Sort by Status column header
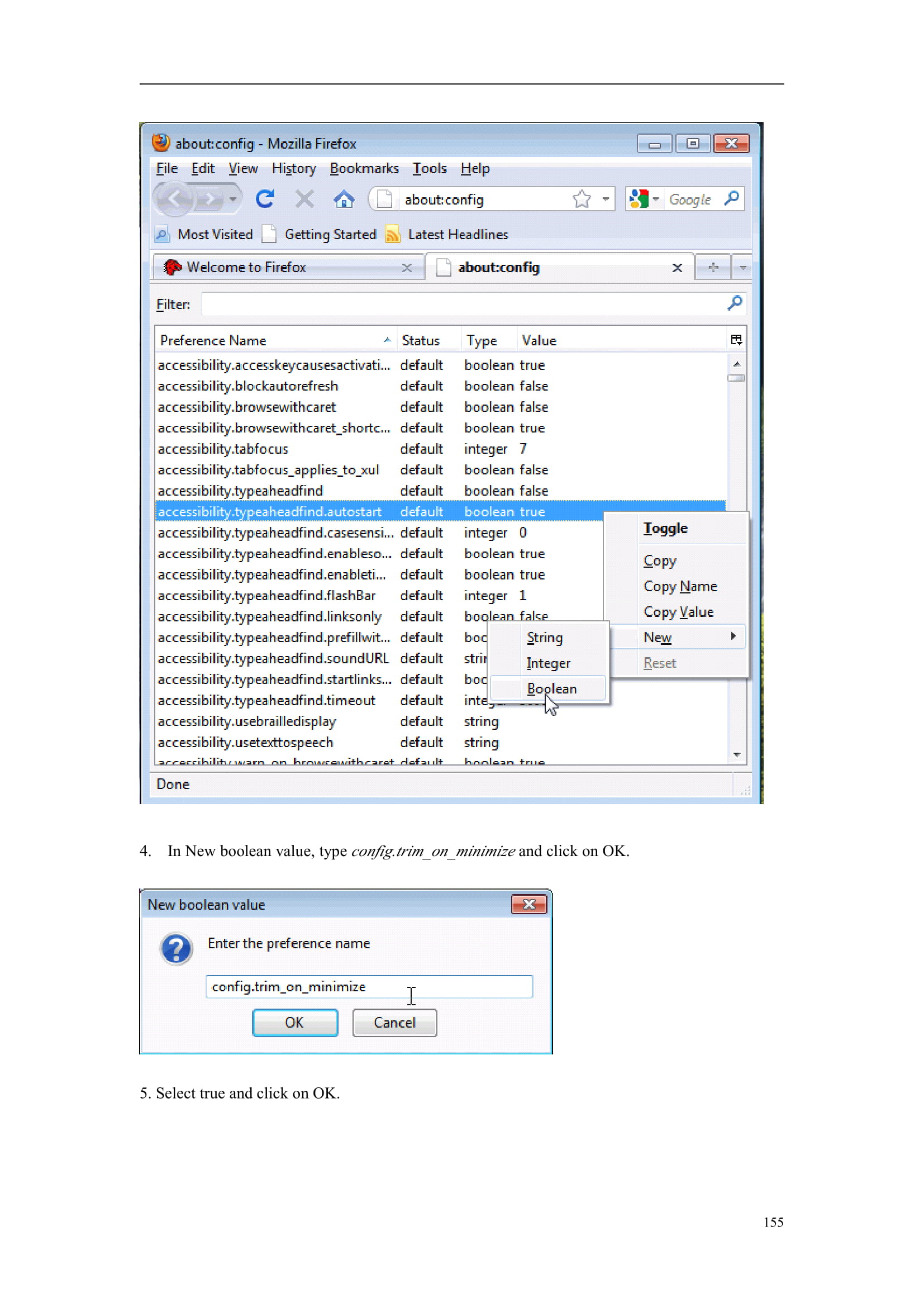 (429, 340)
